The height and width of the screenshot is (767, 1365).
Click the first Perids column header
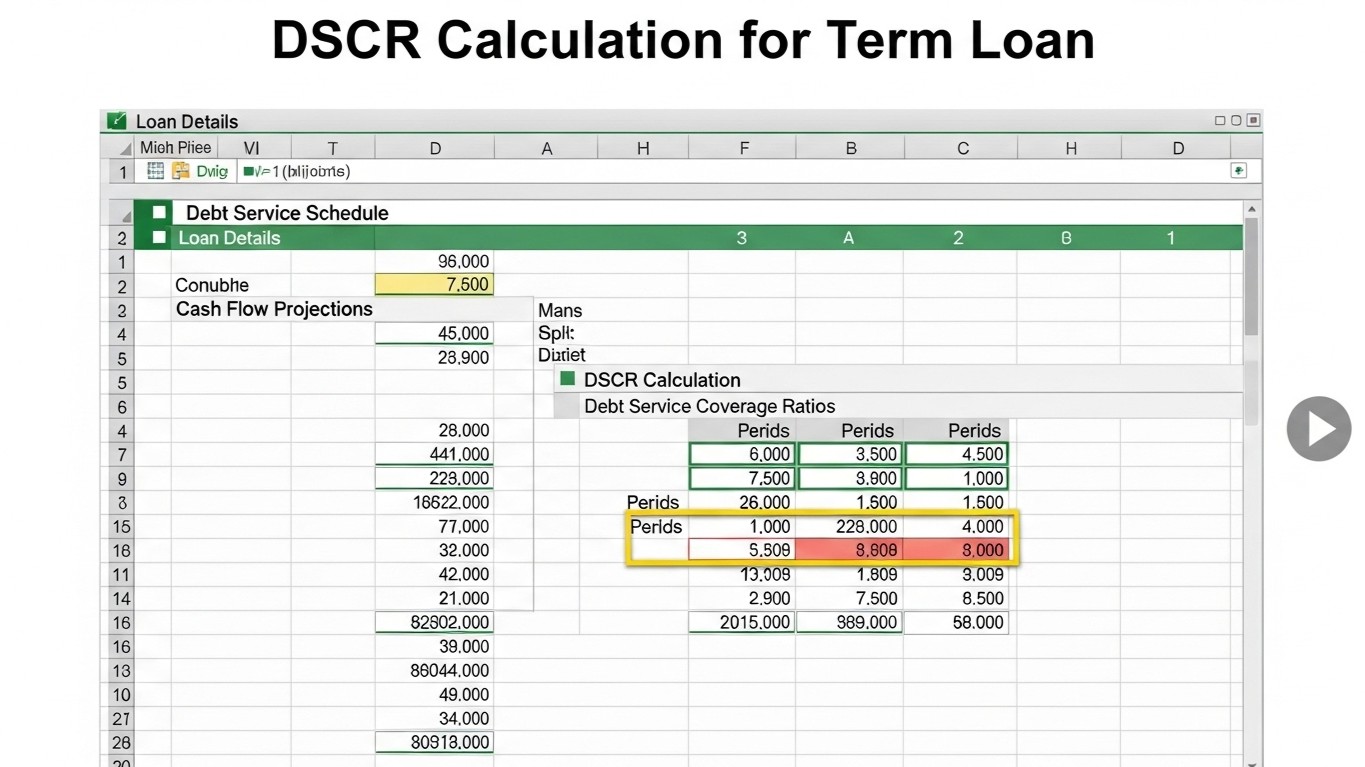tap(762, 430)
